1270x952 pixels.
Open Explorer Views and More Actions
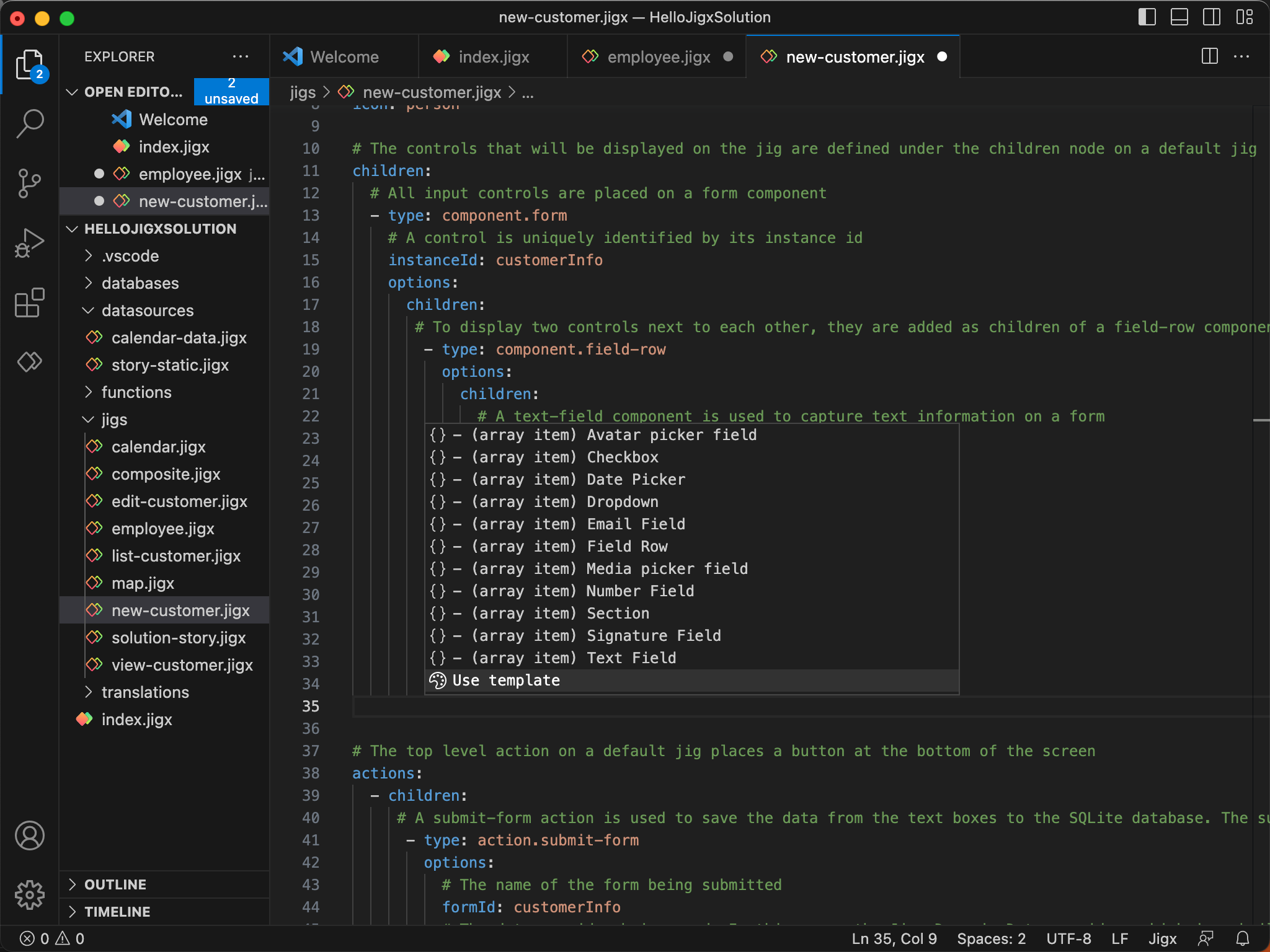(x=241, y=56)
